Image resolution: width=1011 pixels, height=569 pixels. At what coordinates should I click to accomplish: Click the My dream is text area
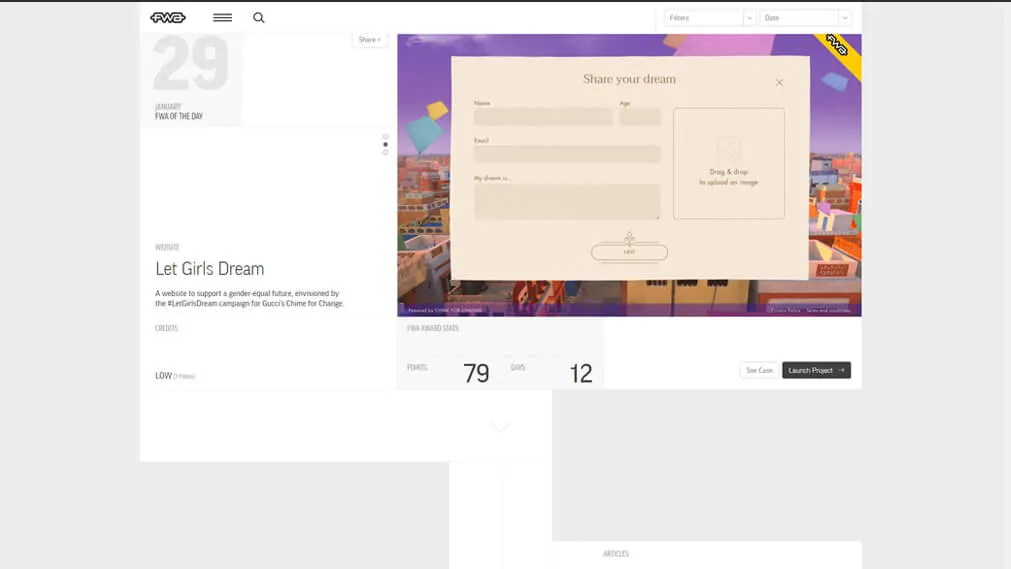(567, 201)
